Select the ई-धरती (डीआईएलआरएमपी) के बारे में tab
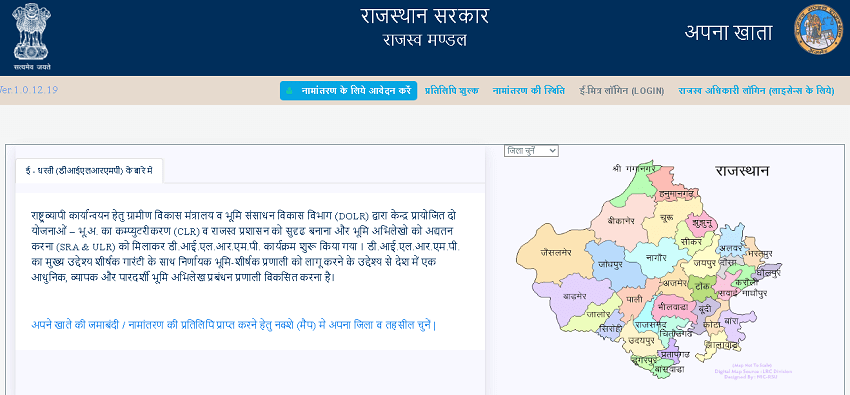Screen dimensions: 850x395 88,171
